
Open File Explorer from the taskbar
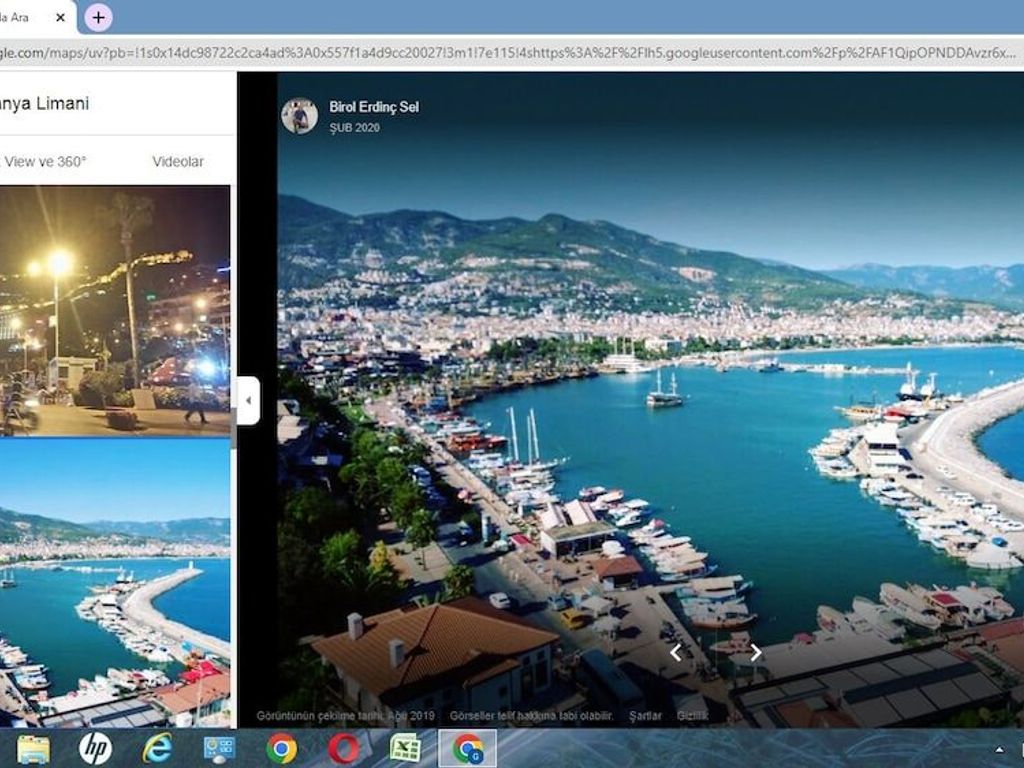click(33, 749)
